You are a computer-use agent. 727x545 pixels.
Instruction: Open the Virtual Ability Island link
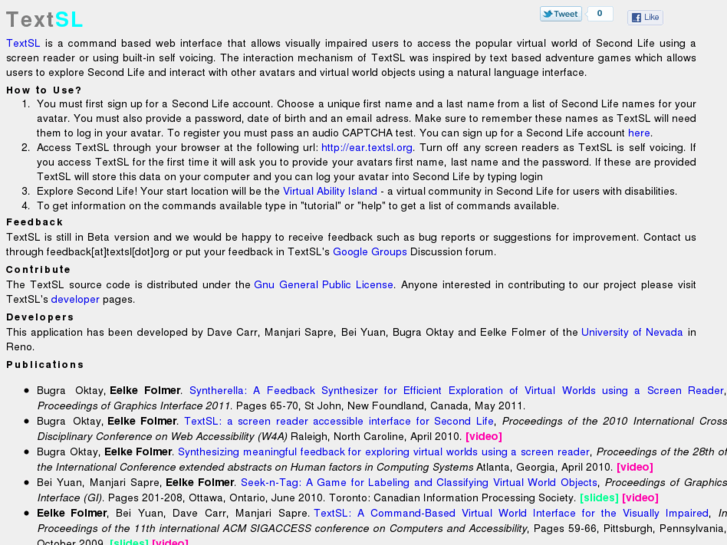(330, 191)
